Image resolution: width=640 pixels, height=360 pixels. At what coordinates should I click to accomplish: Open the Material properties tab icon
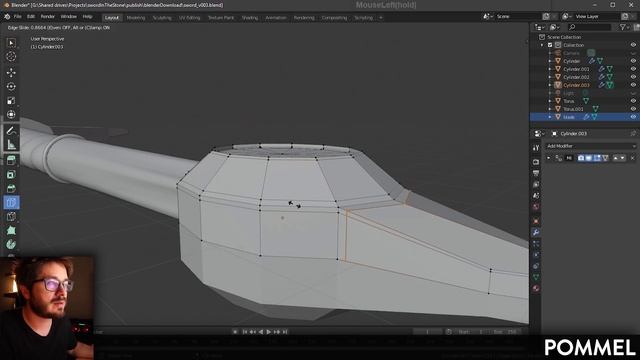(536, 288)
